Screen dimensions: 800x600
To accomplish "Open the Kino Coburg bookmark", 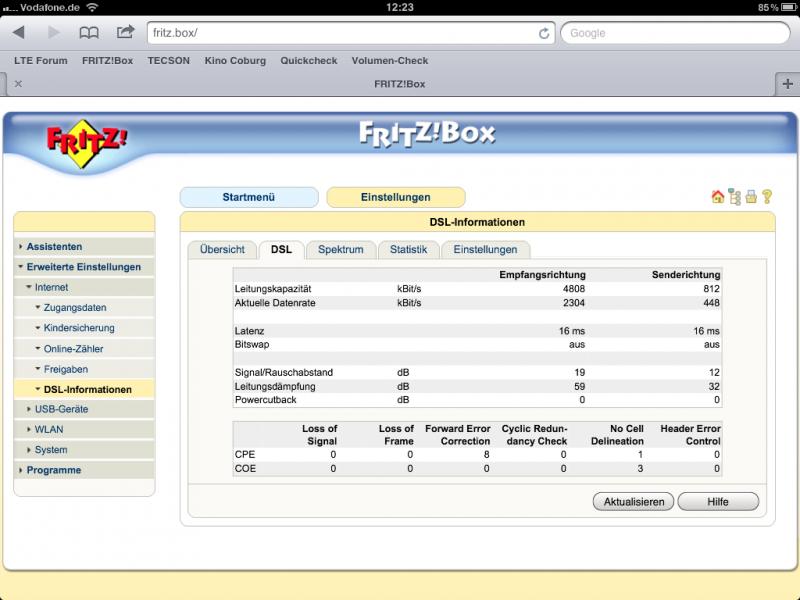I will 235,61.
